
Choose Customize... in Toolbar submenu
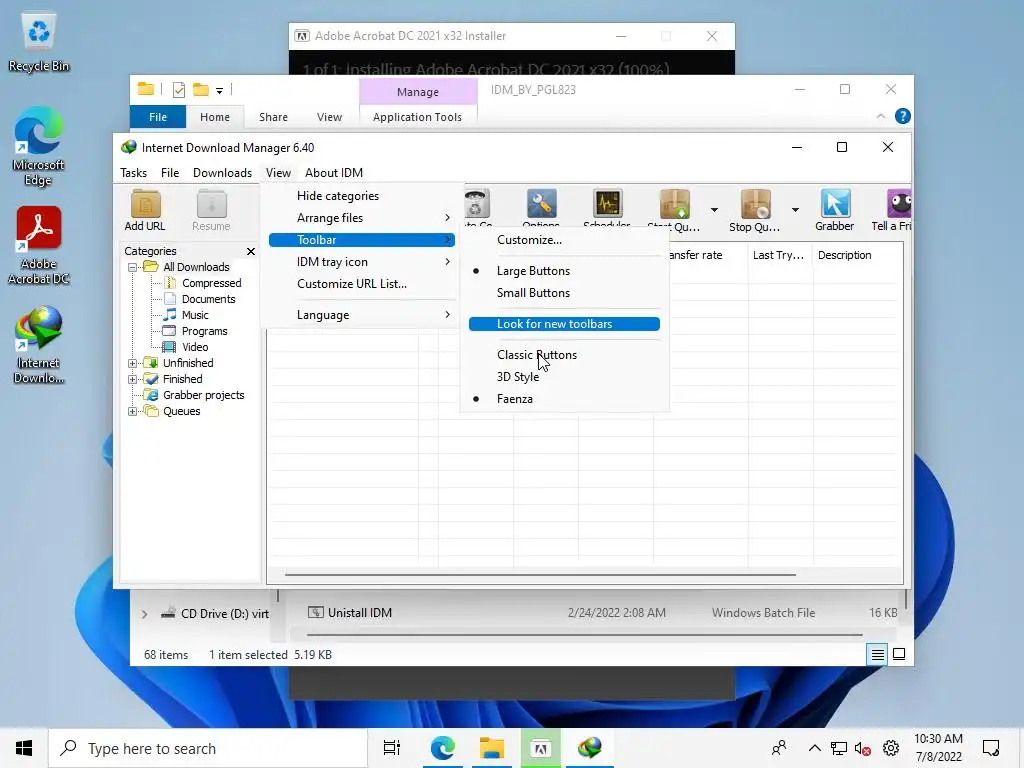point(564,240)
